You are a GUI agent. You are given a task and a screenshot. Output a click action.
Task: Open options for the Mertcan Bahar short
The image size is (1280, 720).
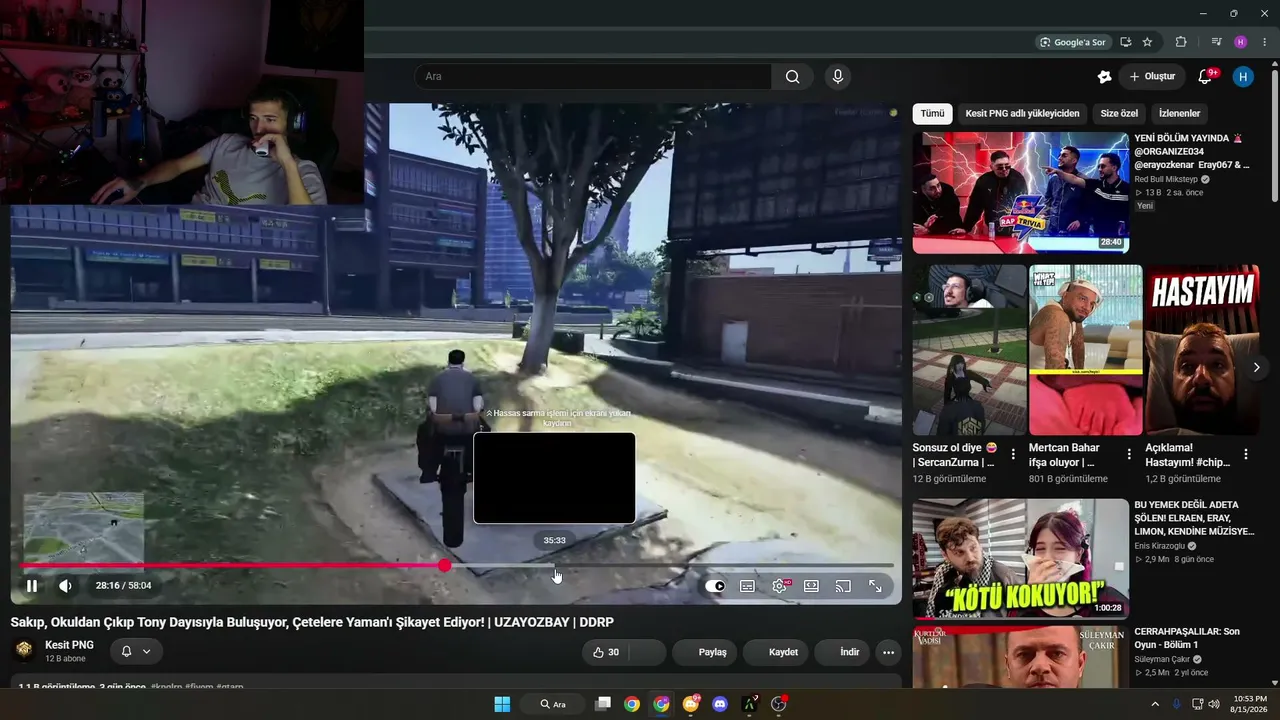click(1129, 455)
